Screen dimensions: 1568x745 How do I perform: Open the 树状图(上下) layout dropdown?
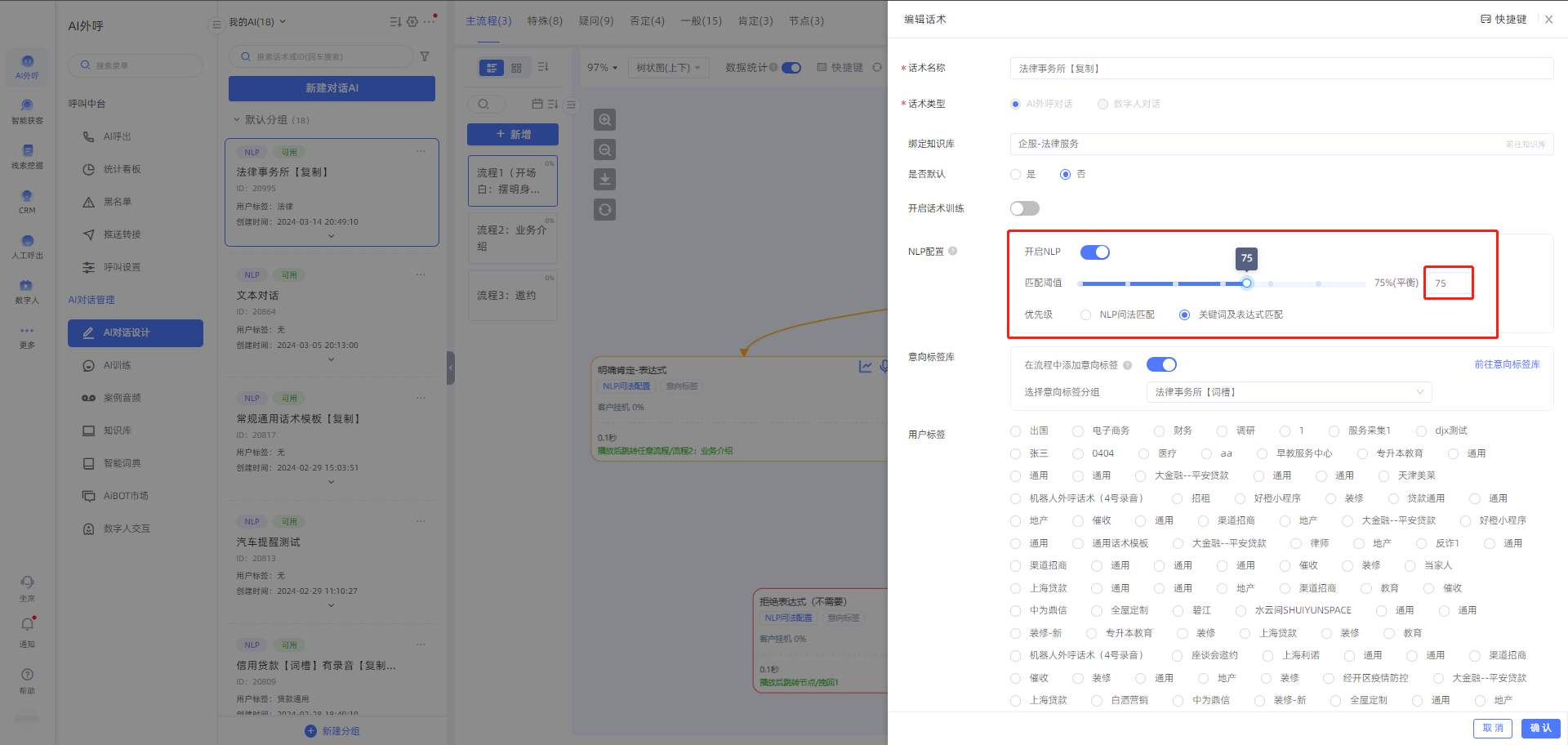[x=668, y=68]
